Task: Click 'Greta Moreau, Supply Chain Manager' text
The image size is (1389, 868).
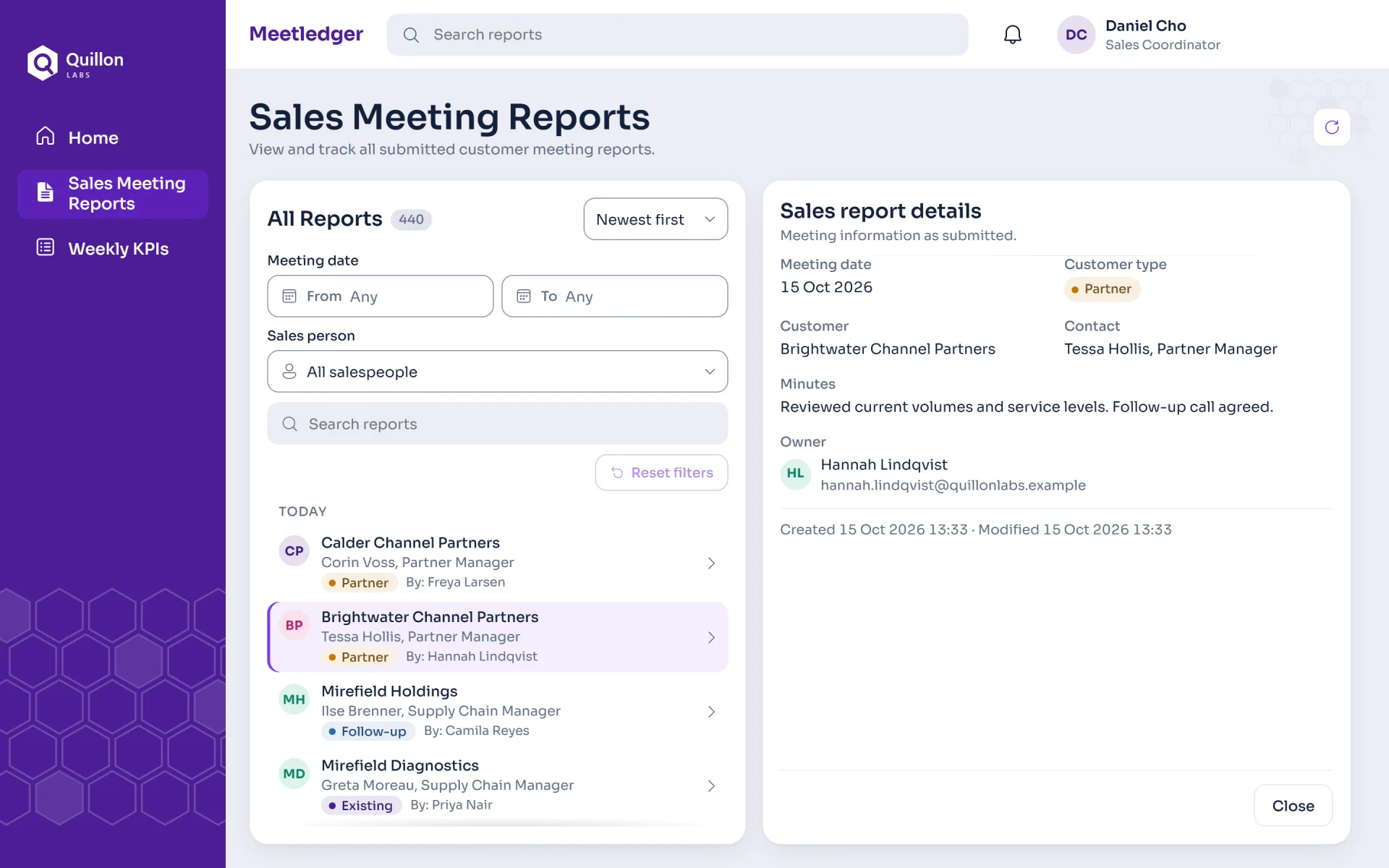Action: [x=447, y=786]
